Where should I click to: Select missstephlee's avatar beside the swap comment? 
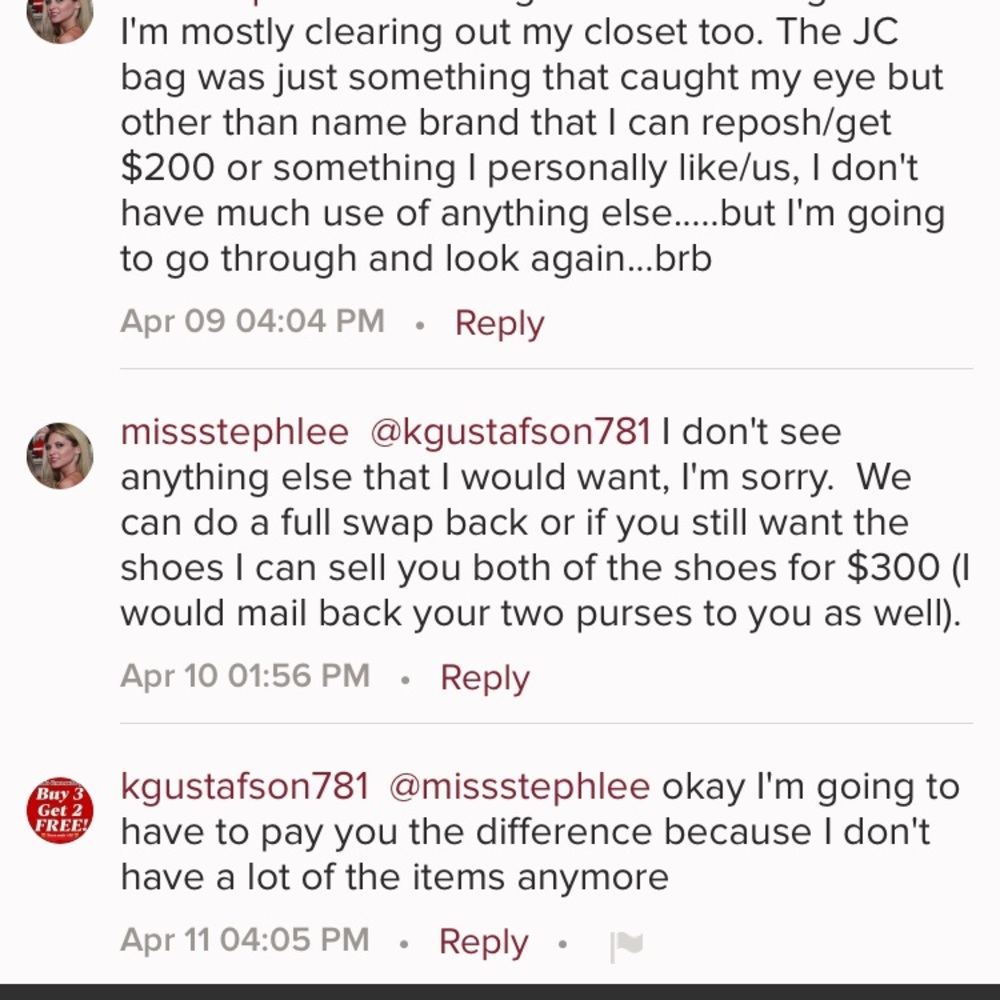coord(59,457)
